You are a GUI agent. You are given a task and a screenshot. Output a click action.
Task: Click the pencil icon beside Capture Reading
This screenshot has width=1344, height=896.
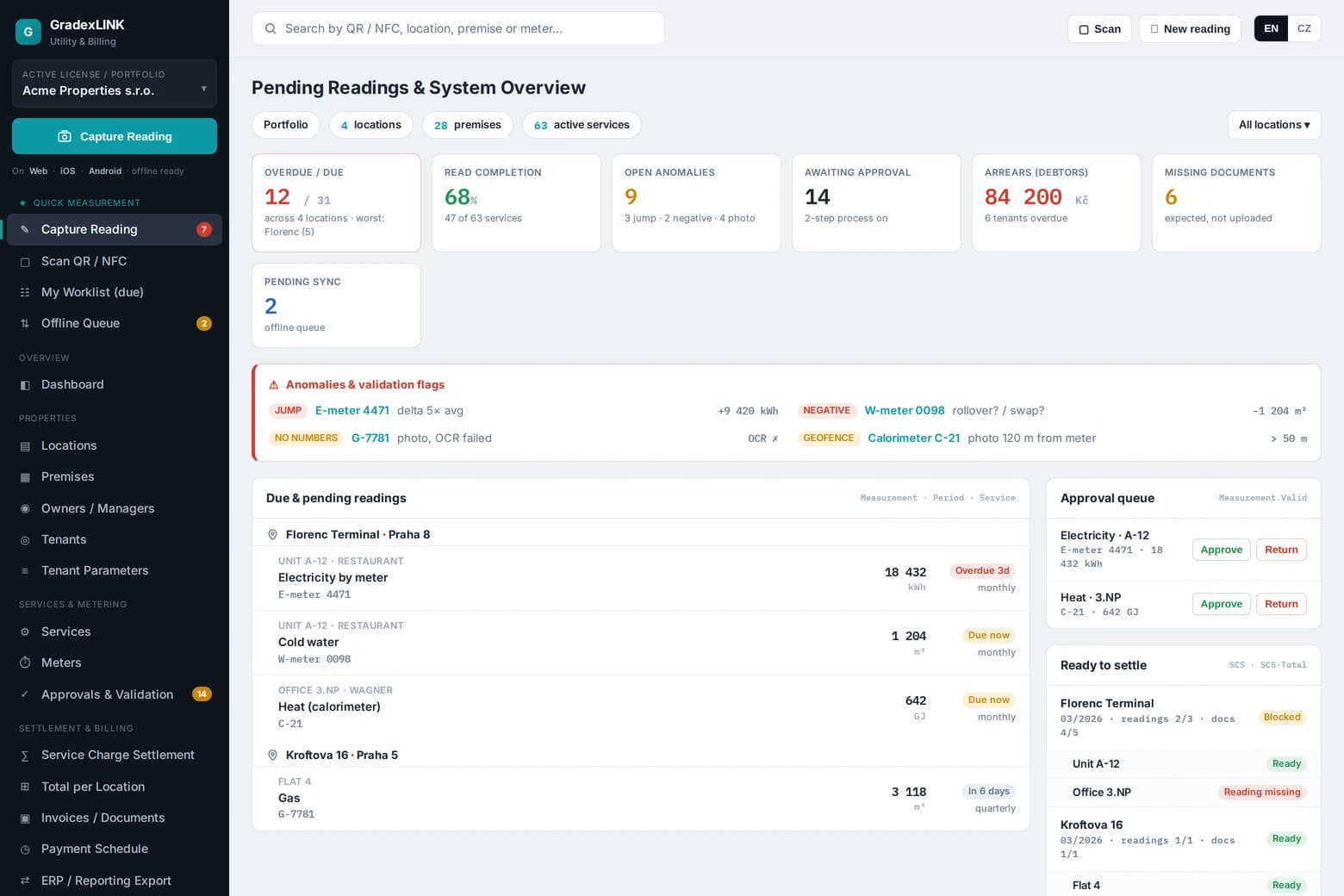[x=25, y=229]
